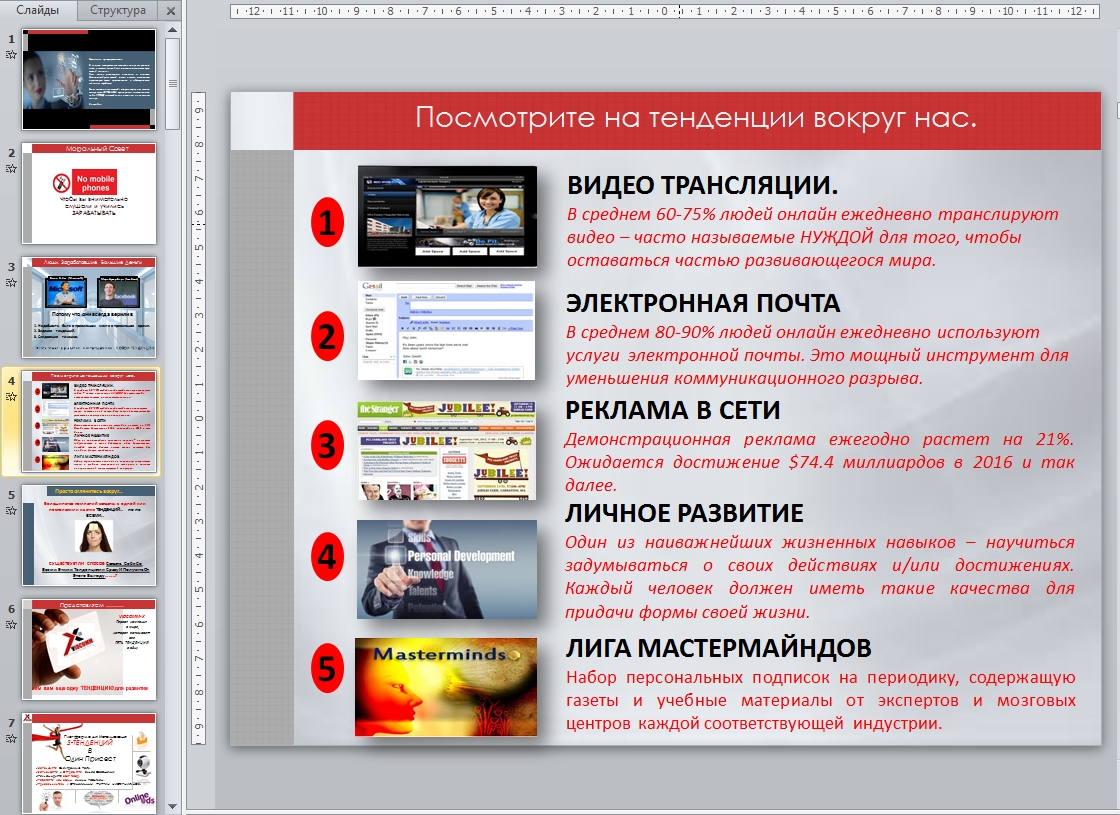
Task: Select slide 2 thumbnail with No mobile phones
Action: pos(89,194)
